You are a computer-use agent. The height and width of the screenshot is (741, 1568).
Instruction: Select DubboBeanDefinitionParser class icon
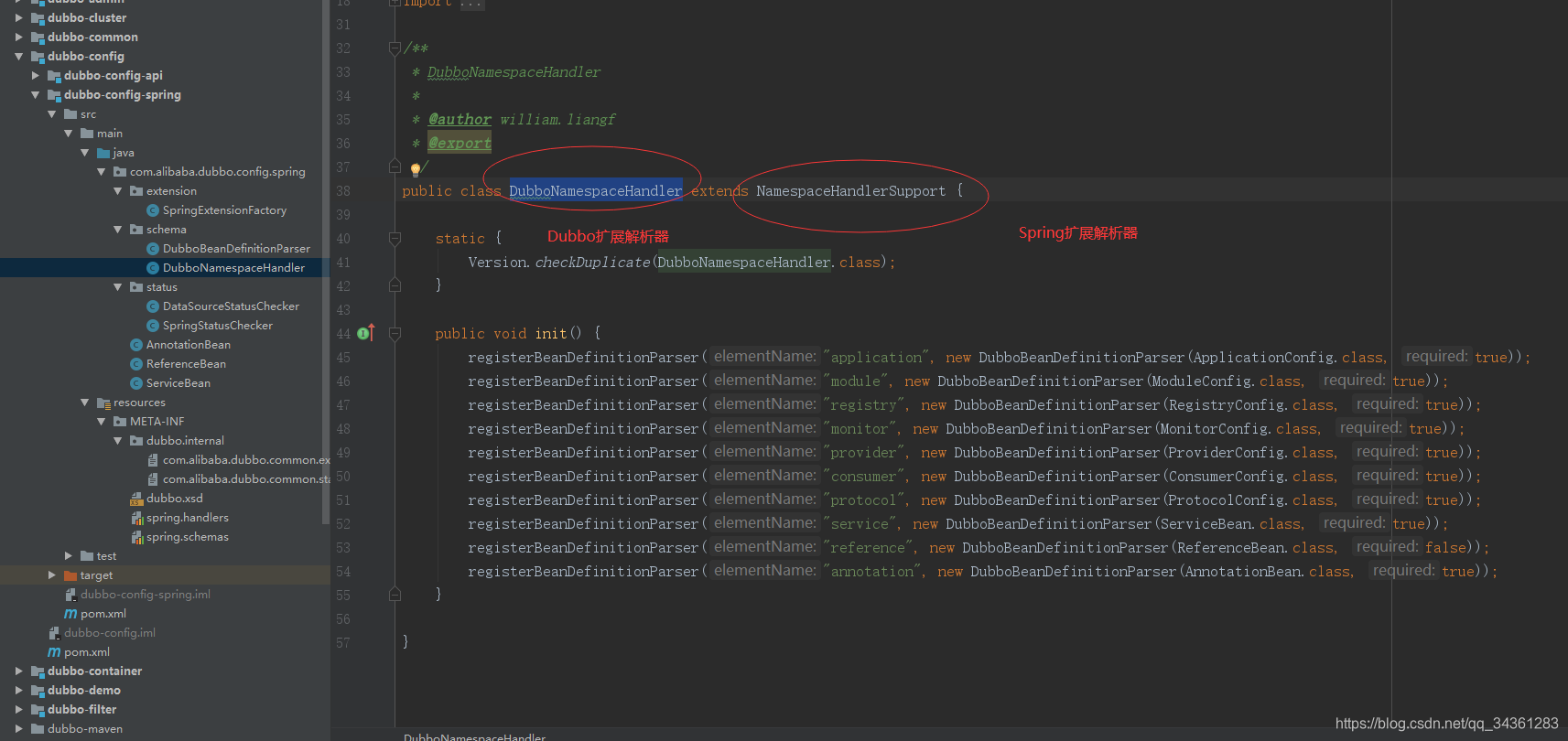coord(153,249)
